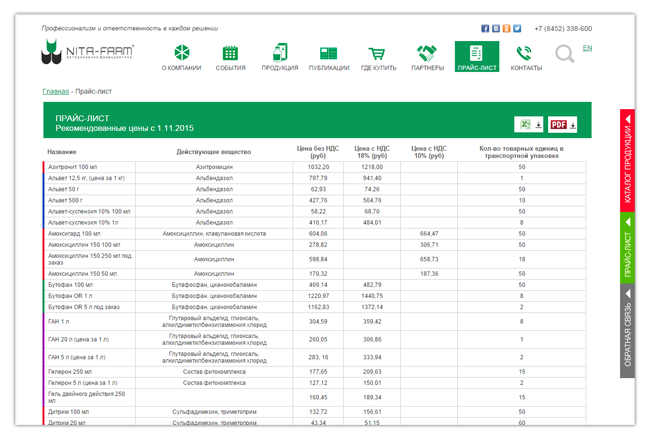Click the price cell 1440,75
The image size is (650, 438).
(x=372, y=296)
